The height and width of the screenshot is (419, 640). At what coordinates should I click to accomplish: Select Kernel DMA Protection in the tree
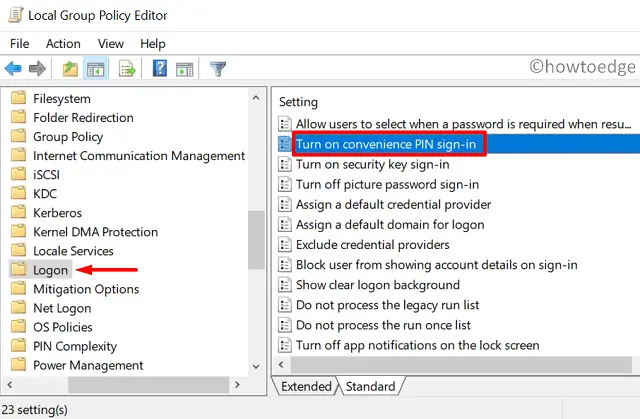(x=96, y=232)
